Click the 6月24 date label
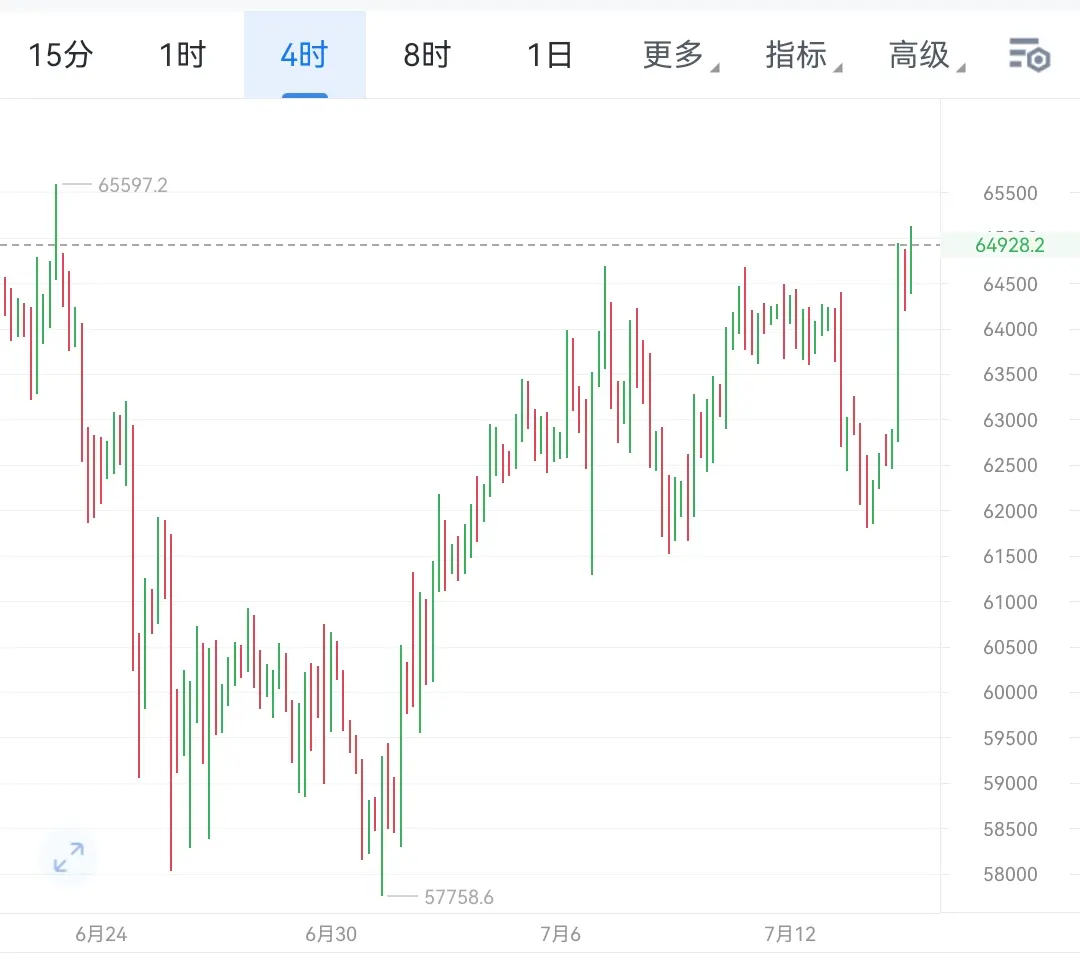This screenshot has height=960, width=1080. 101,935
